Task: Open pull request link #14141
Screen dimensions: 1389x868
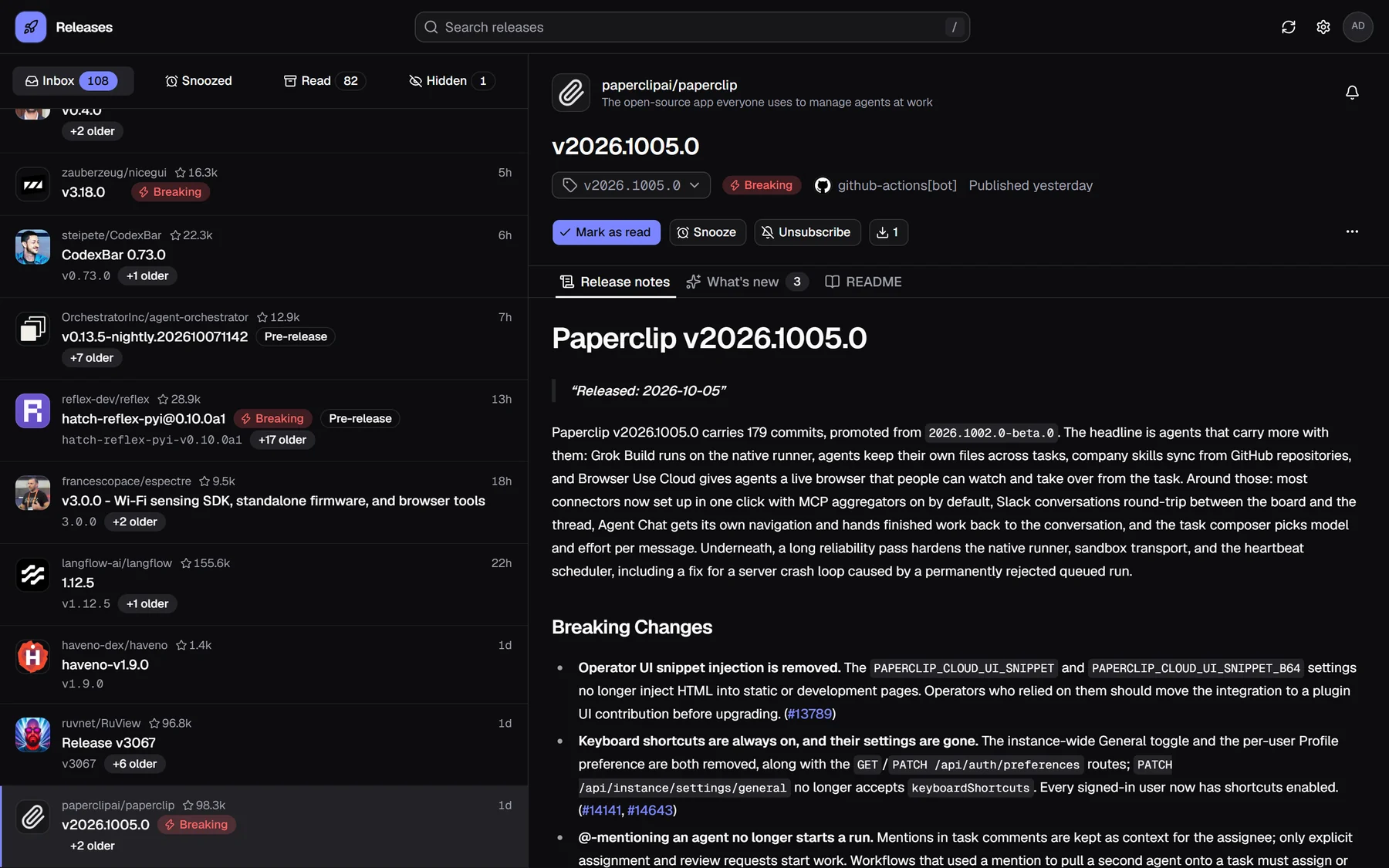Action: coord(602,811)
